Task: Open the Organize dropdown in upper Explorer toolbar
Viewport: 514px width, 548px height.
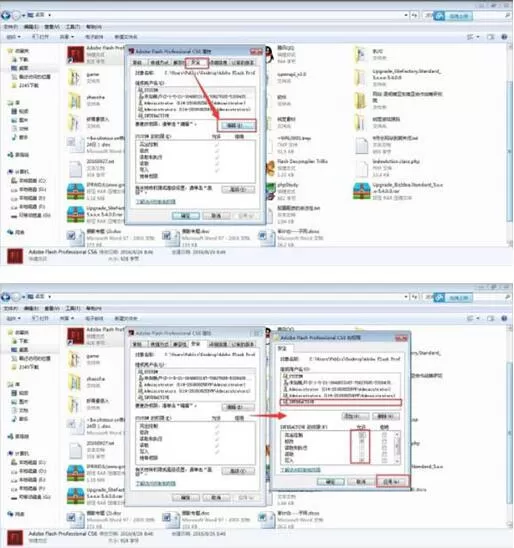Action: tap(14, 37)
